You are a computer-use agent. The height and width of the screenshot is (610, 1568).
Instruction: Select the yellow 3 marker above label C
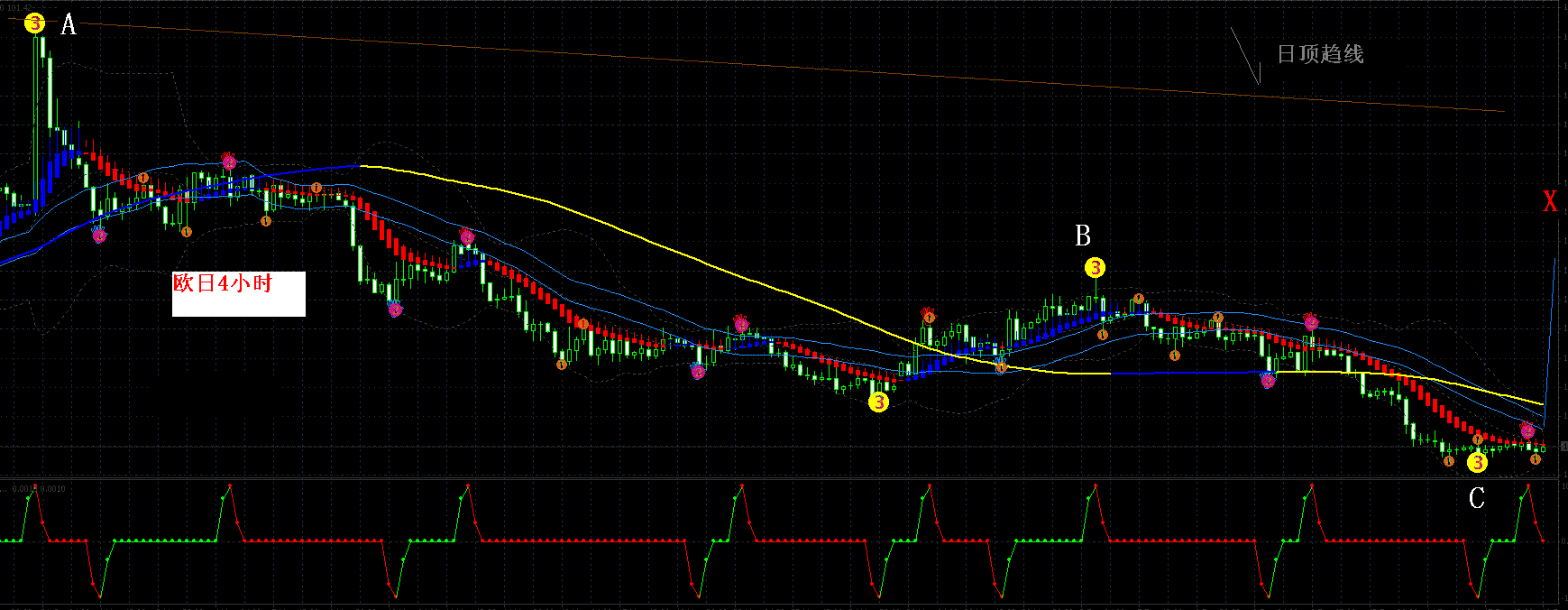[1477, 463]
